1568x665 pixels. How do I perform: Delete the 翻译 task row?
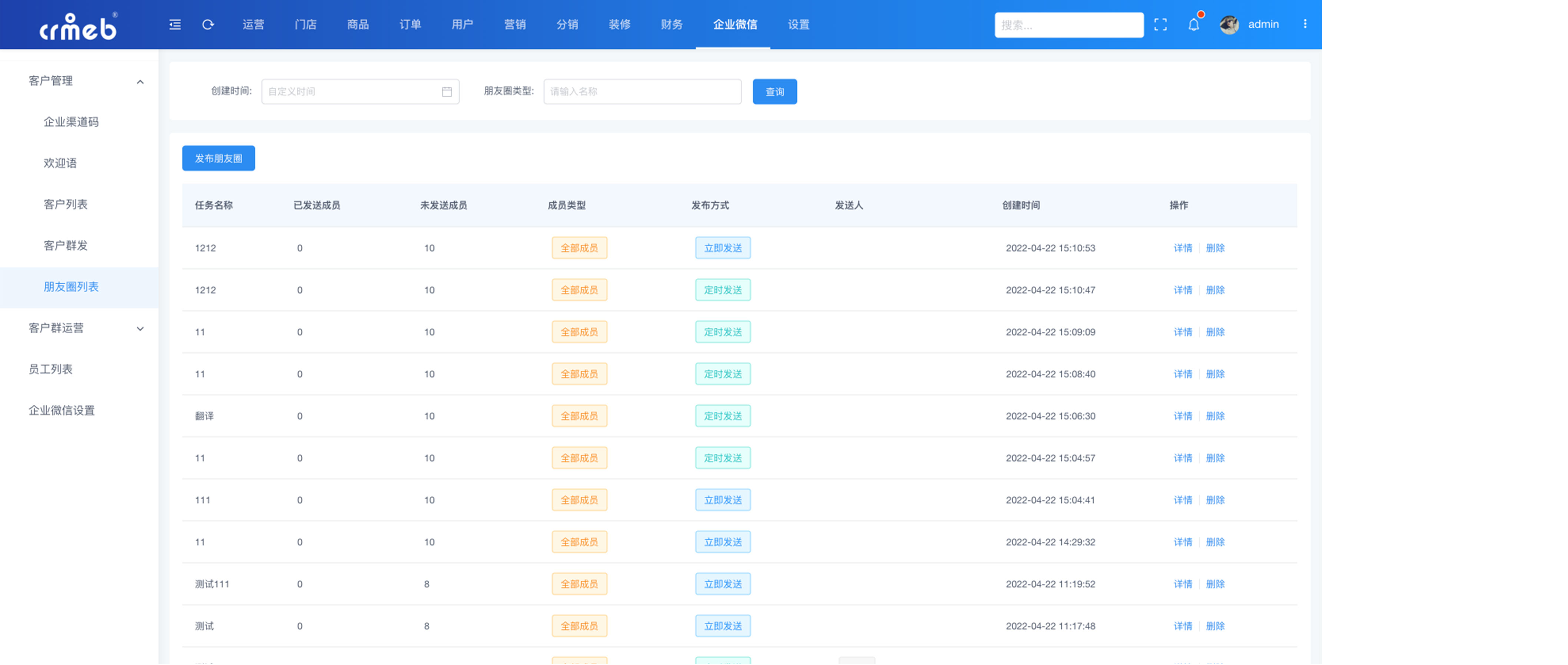1215,416
